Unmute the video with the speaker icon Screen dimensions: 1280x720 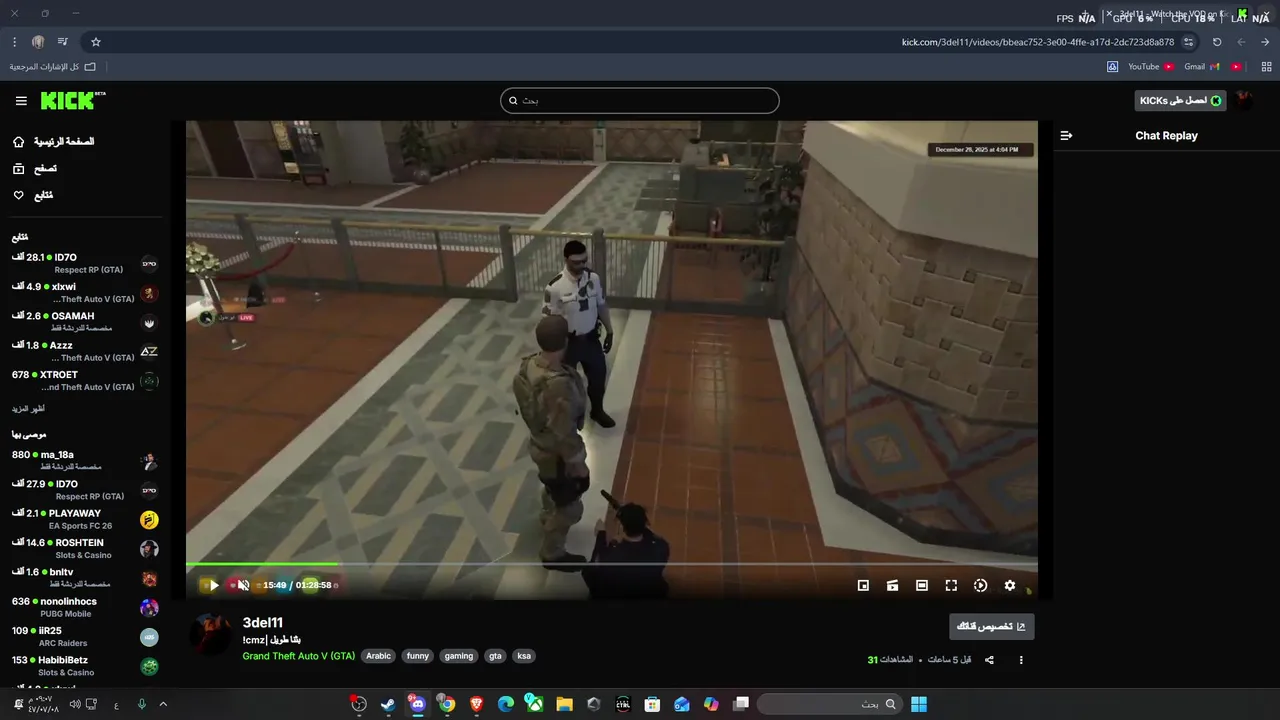[x=243, y=585]
